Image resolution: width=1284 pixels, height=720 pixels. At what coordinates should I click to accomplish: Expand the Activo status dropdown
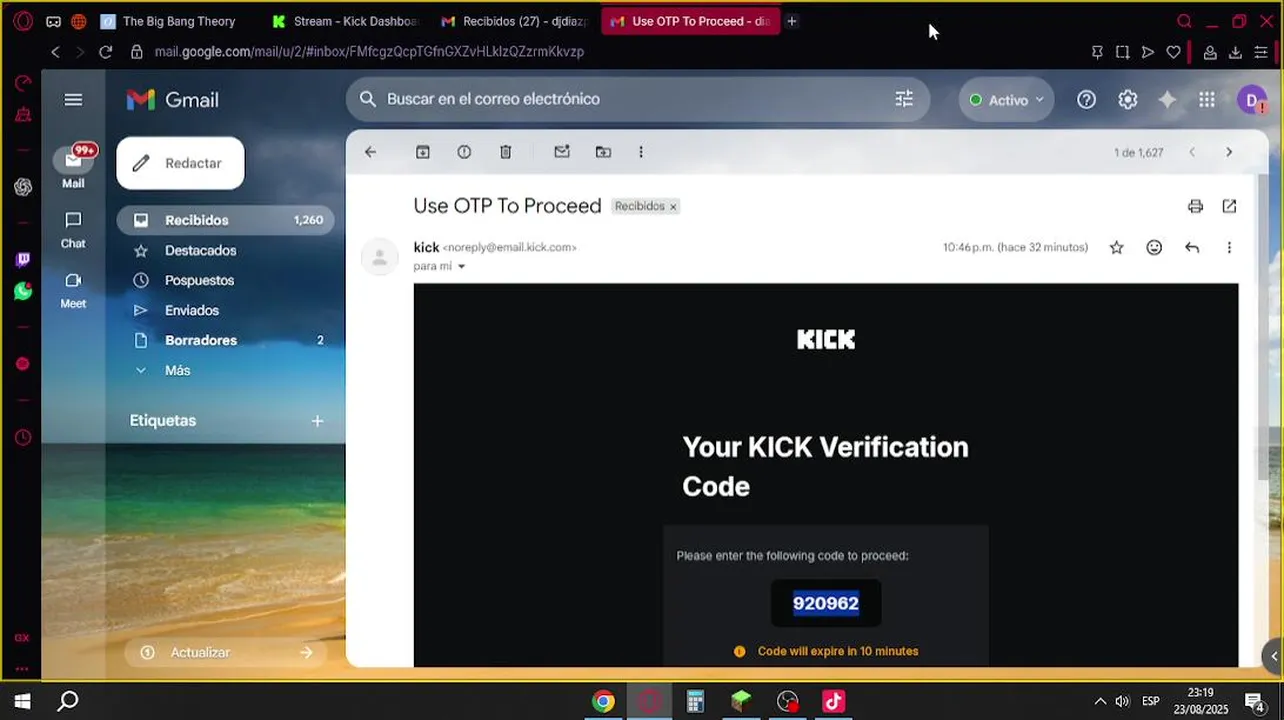[1005, 100]
